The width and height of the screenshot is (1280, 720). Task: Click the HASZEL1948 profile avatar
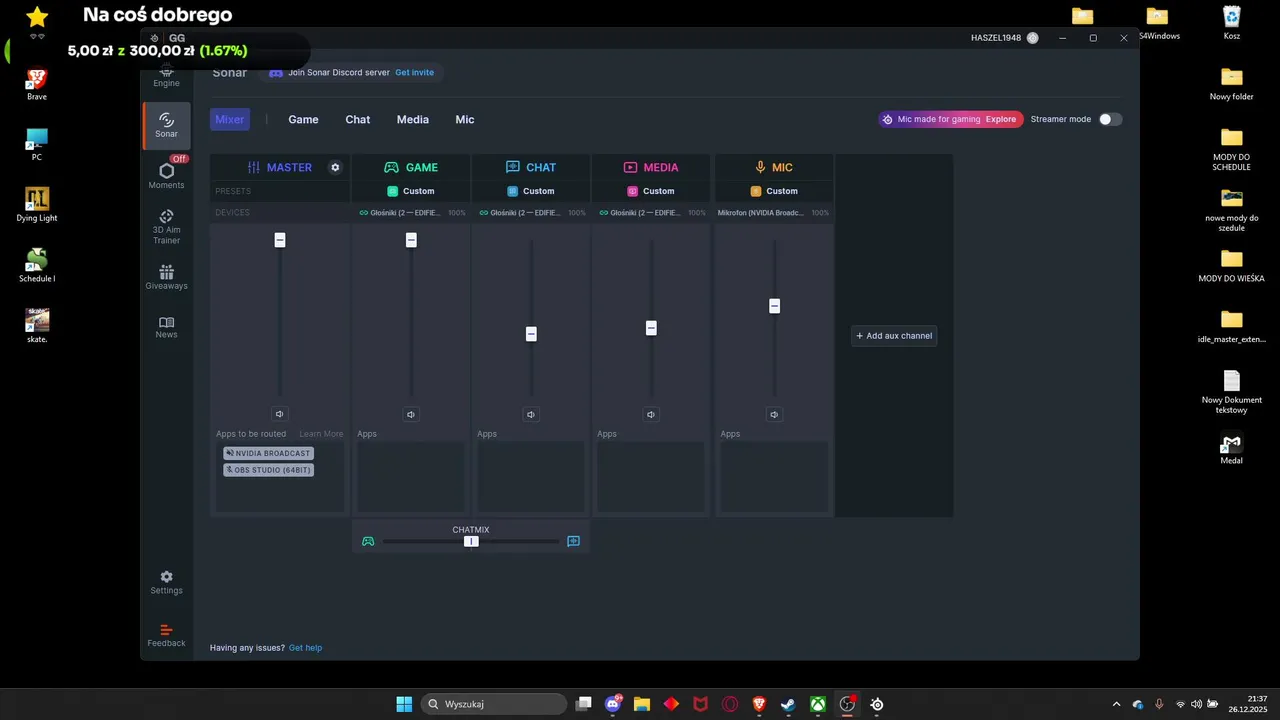click(x=1033, y=38)
